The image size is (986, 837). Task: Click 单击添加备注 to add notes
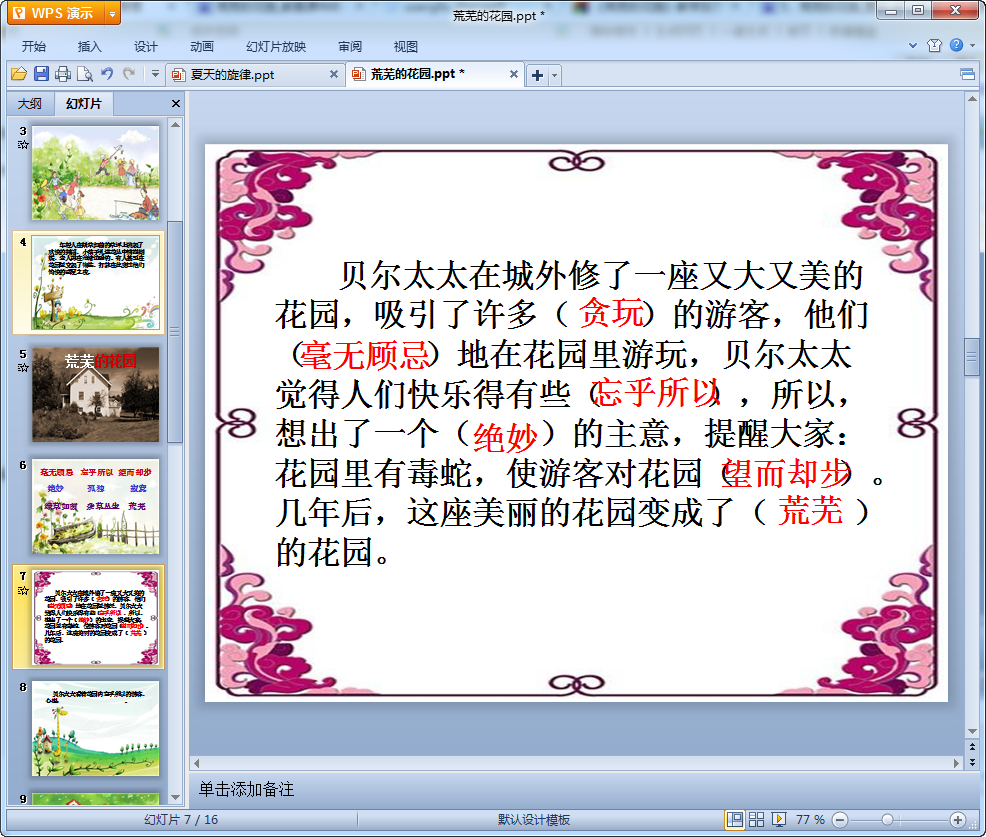[247, 789]
